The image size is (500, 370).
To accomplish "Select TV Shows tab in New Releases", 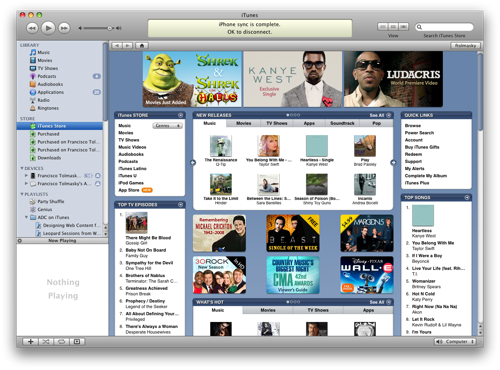I will 277,123.
